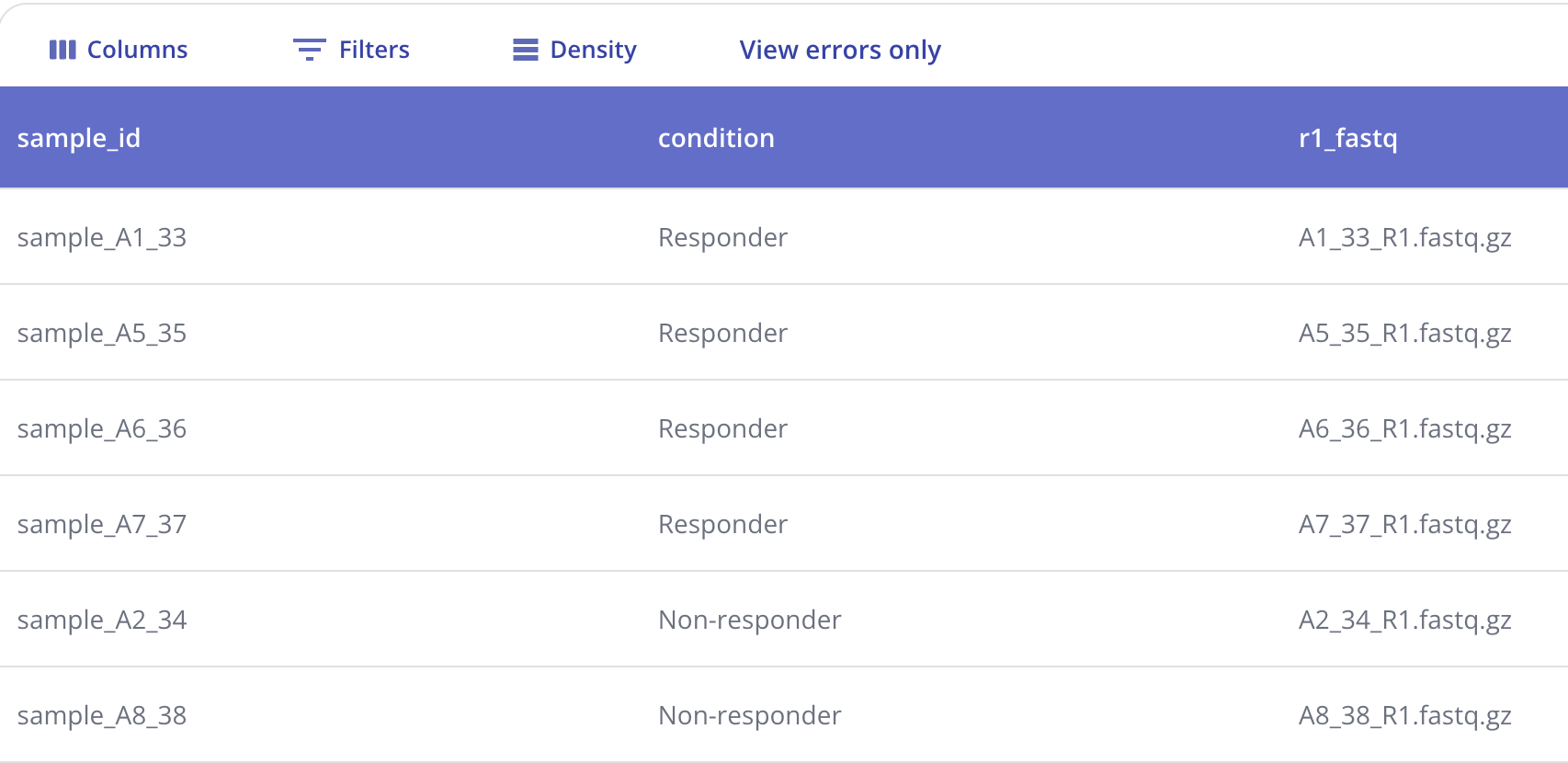Screen dimensions: 1568x763
Task: Click the A8_38_R1.fastq.gz cell
Action: (x=1405, y=715)
